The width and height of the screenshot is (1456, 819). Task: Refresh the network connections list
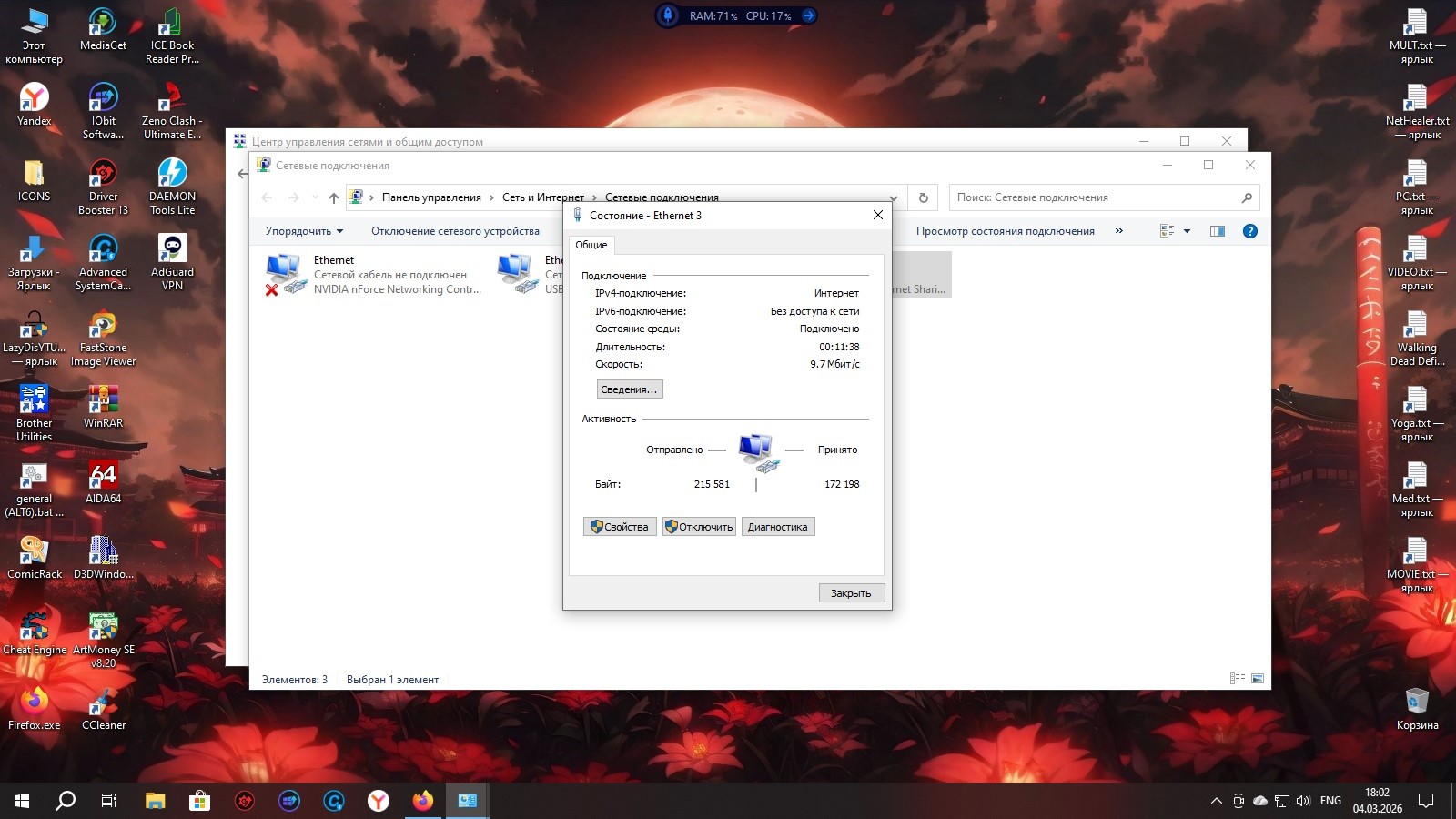923,197
